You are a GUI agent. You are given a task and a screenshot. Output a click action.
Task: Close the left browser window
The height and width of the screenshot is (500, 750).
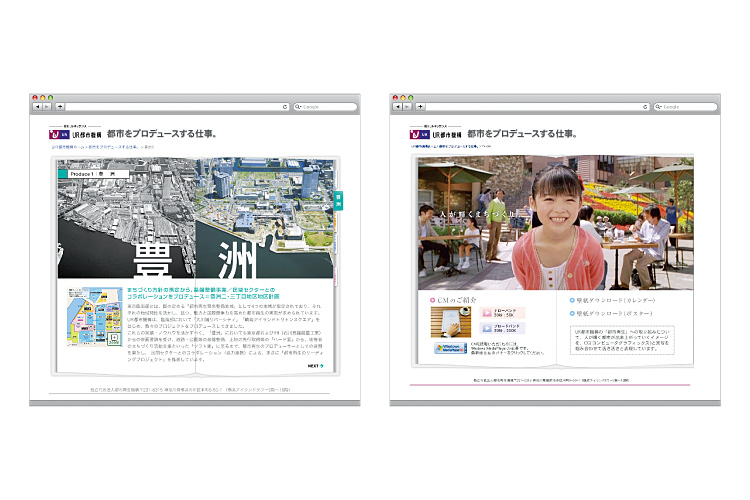point(35,98)
